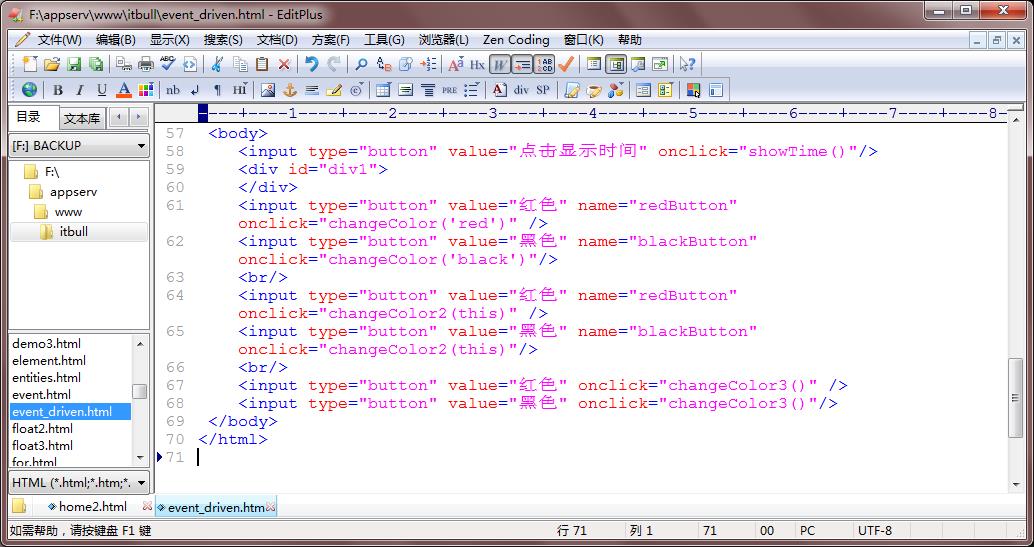
Task: Open the list tag dropdown icon
Action: [x=471, y=89]
